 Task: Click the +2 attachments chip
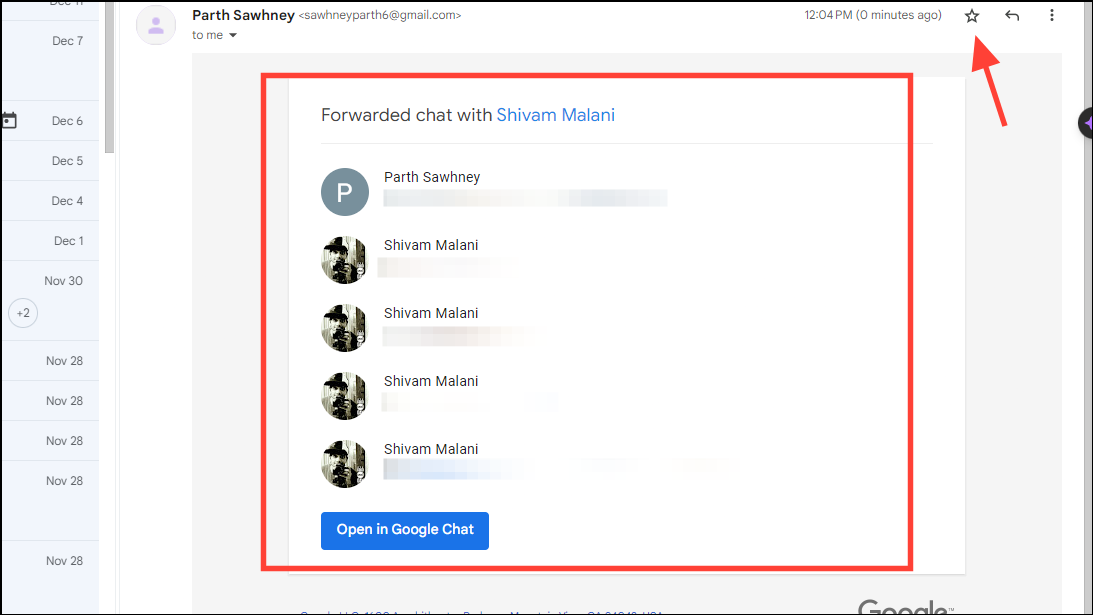point(23,313)
